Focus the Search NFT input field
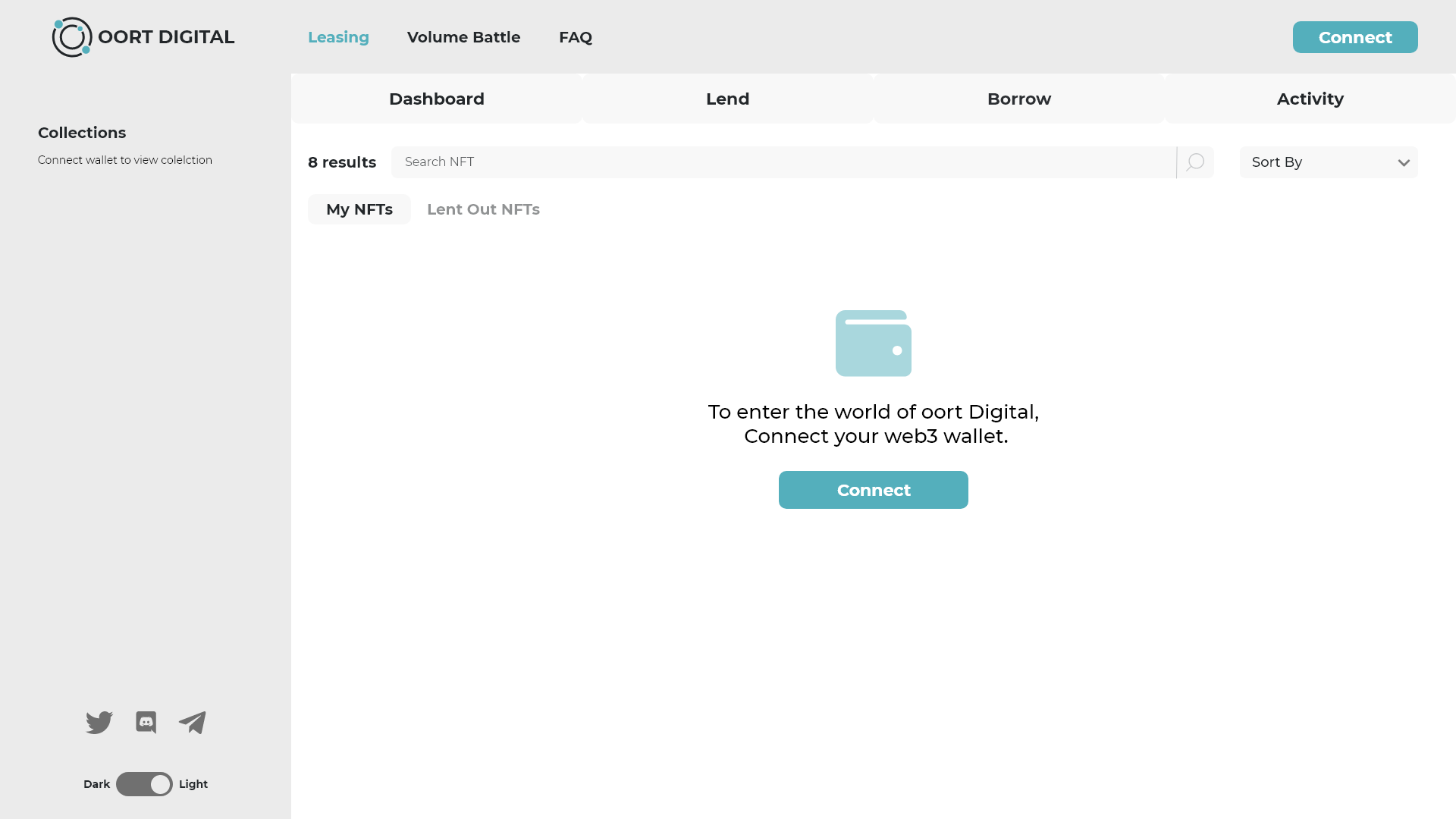 (x=783, y=162)
